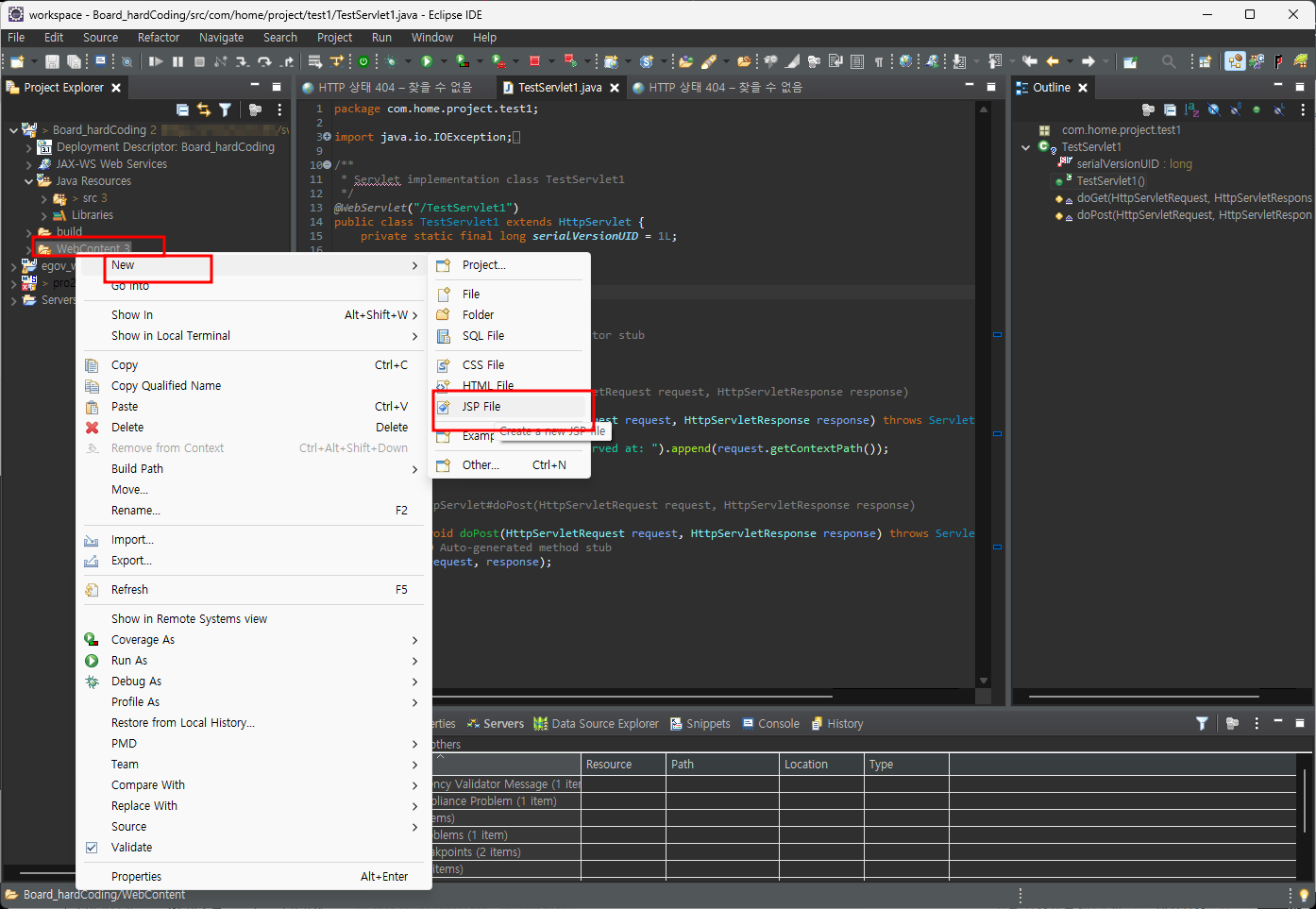
Task: Collapse the Java Resources tree node
Action: point(28,181)
